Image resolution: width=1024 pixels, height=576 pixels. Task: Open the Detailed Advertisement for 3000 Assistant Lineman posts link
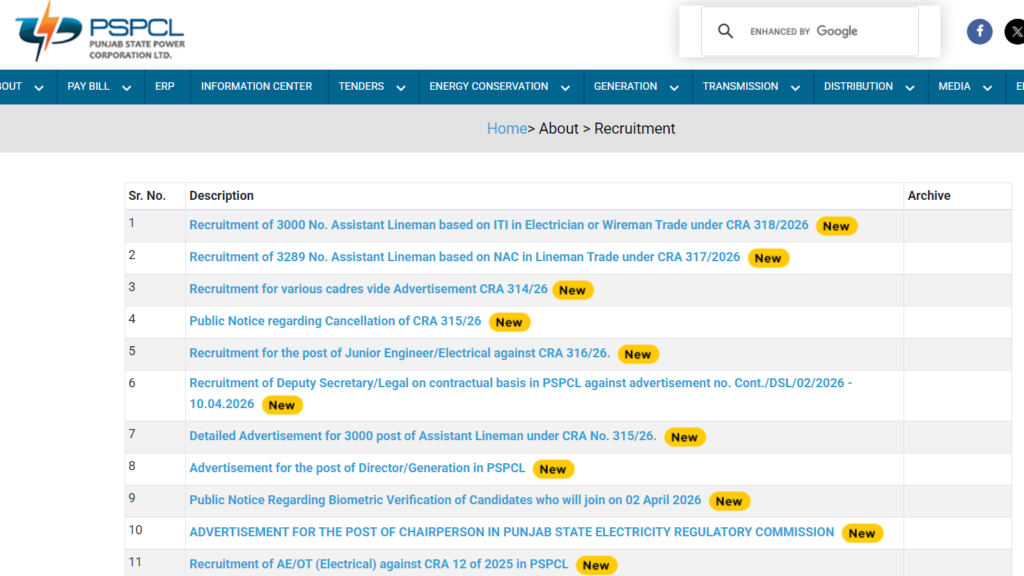[x=423, y=436]
